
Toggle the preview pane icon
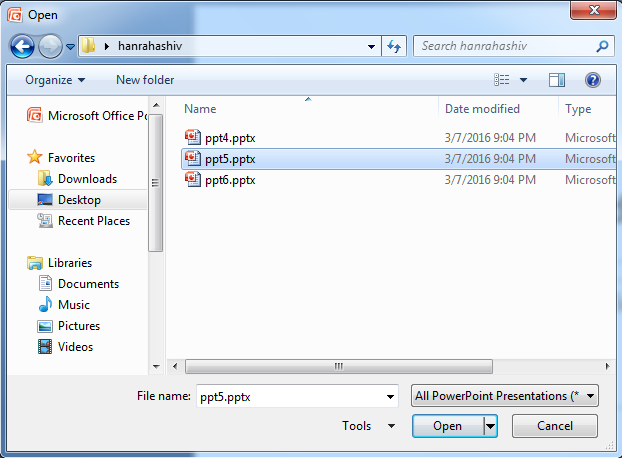coord(557,80)
